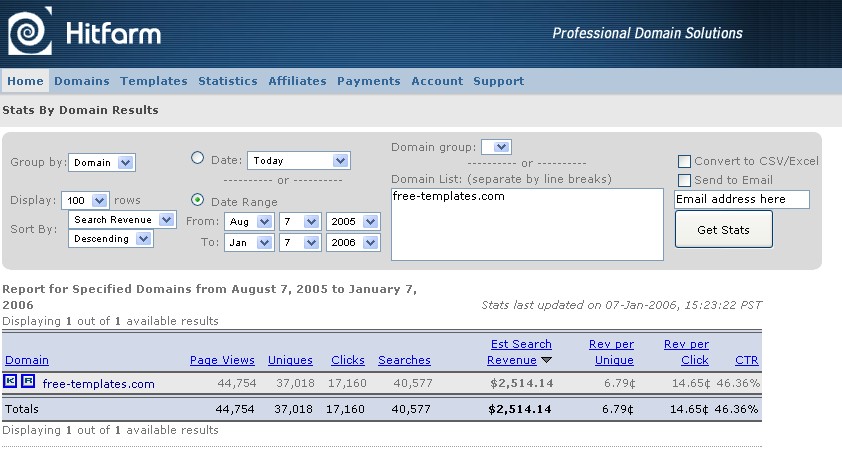
Task: Open the Account menu
Action: (x=437, y=81)
